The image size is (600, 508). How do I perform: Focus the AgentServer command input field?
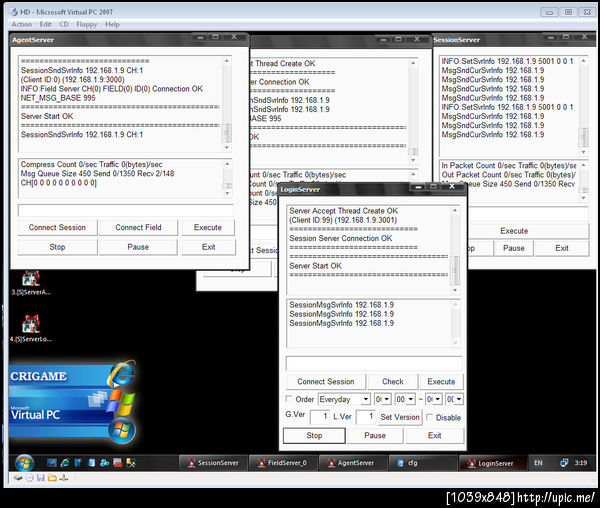click(x=126, y=210)
